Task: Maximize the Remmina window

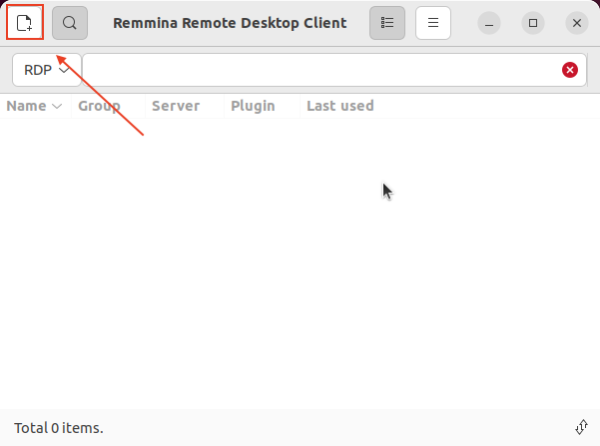Action: point(533,23)
